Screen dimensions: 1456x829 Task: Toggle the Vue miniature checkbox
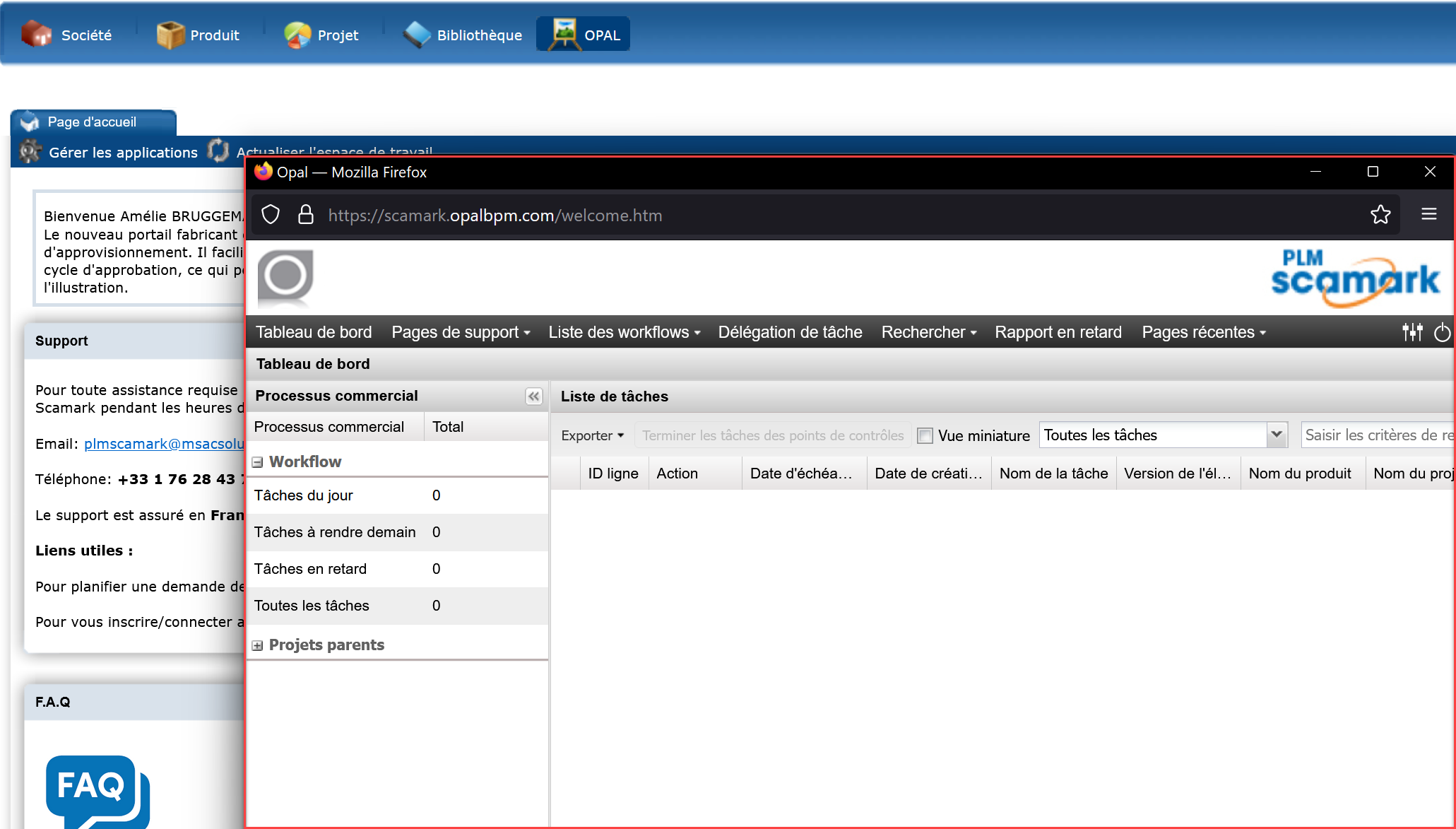(x=925, y=435)
